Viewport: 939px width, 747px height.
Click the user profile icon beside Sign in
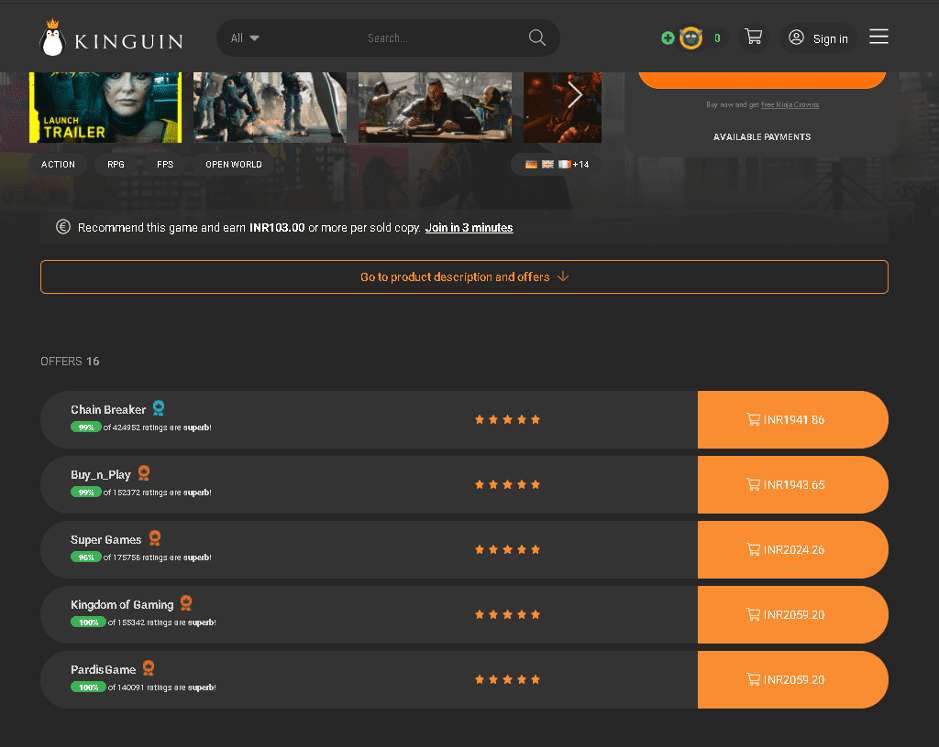coord(796,37)
